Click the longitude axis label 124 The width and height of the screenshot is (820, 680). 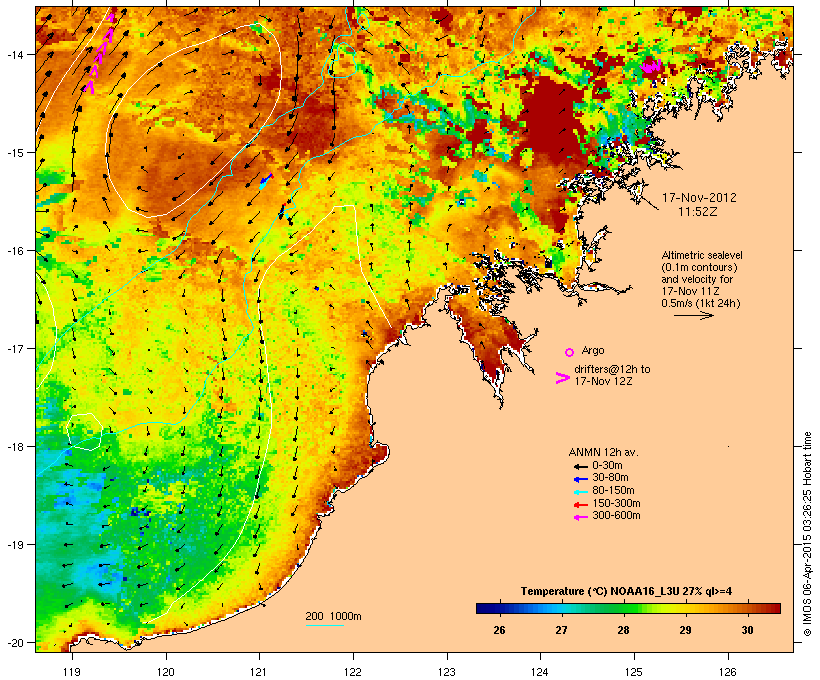click(x=540, y=672)
